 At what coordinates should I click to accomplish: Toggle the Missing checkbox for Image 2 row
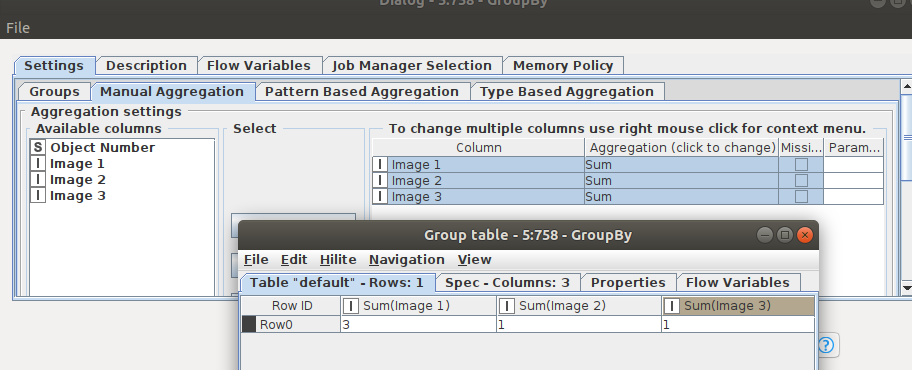[x=801, y=181]
